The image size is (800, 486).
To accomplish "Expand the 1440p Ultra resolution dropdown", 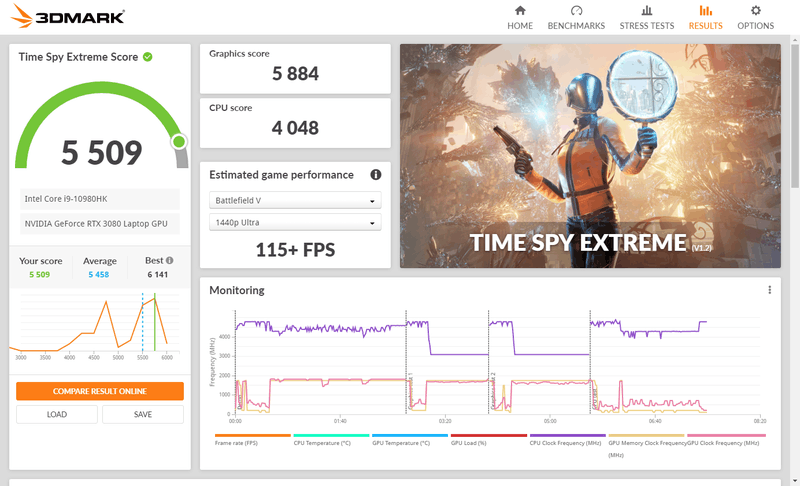I will [x=295, y=222].
